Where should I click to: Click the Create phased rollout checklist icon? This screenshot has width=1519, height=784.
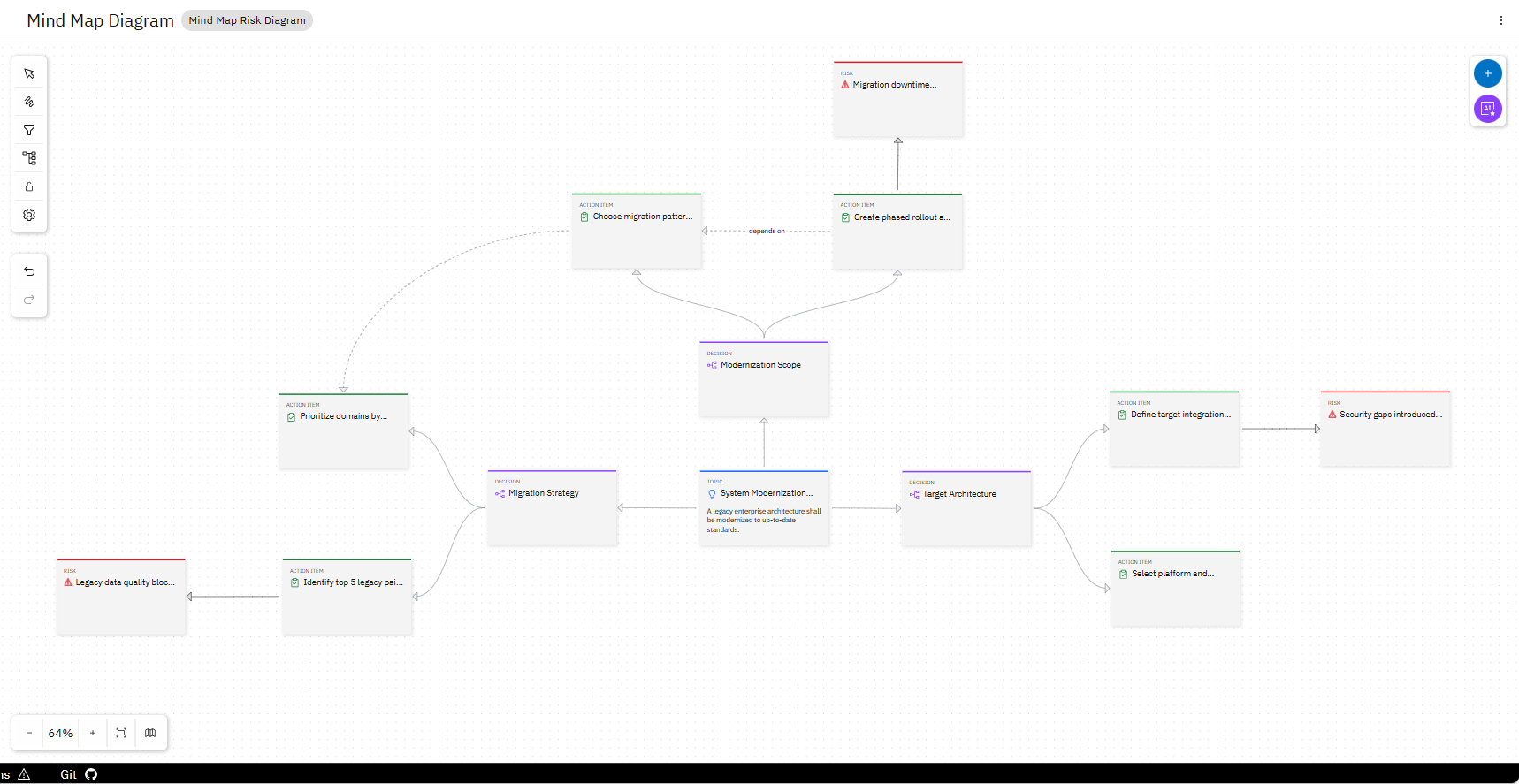[845, 217]
